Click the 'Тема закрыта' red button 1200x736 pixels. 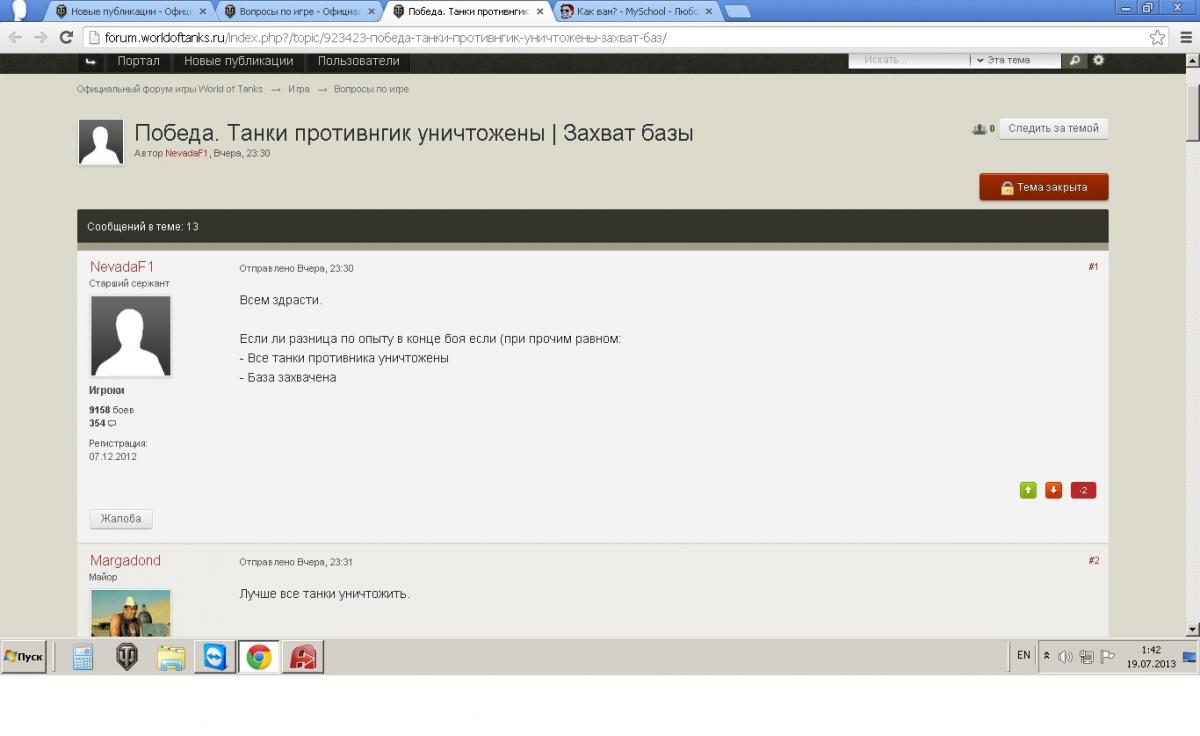coord(1044,187)
